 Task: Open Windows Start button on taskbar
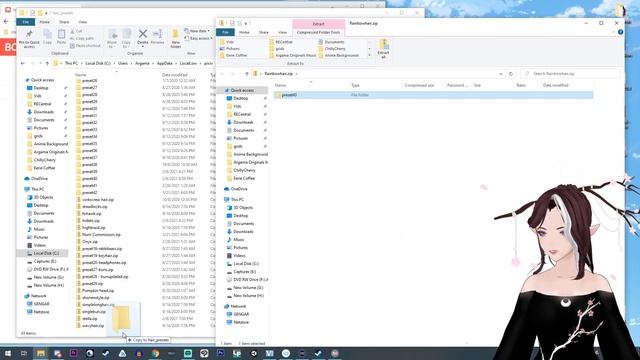coord(7,353)
